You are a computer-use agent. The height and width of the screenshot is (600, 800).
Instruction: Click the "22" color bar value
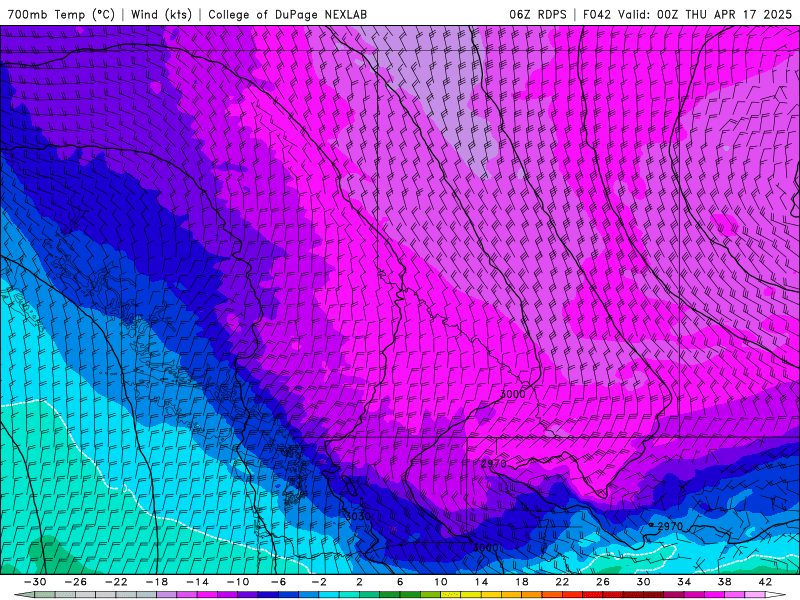point(562,582)
